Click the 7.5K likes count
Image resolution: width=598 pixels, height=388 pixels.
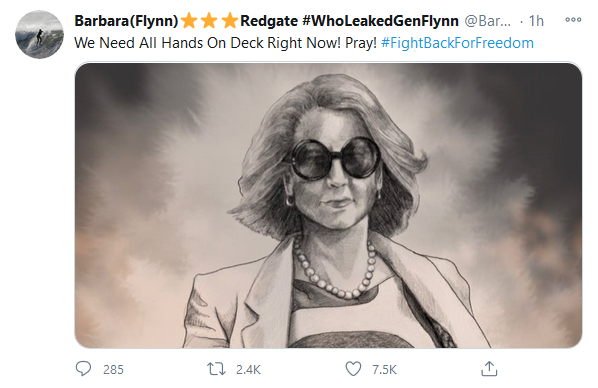[384, 370]
